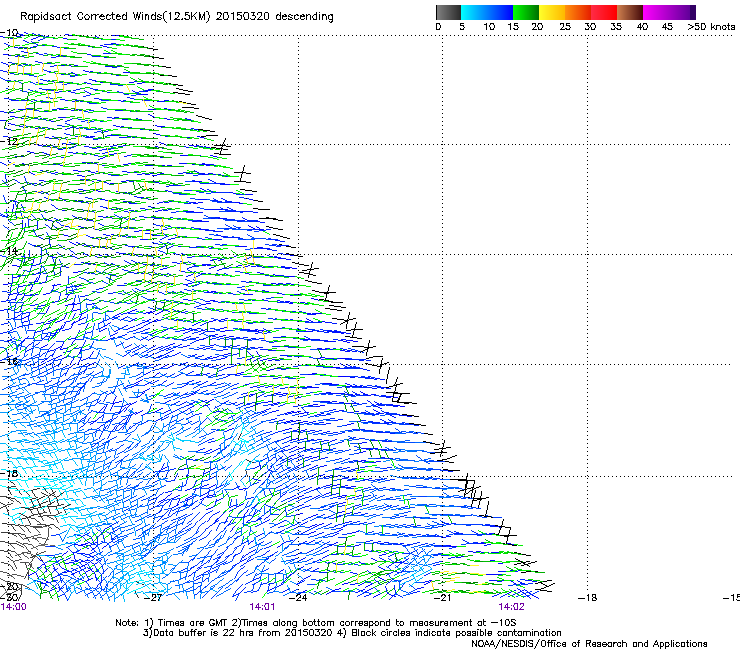This screenshot has width=740, height=650.
Task: Click the 'Times are GMT' note line
Action: tap(316, 623)
